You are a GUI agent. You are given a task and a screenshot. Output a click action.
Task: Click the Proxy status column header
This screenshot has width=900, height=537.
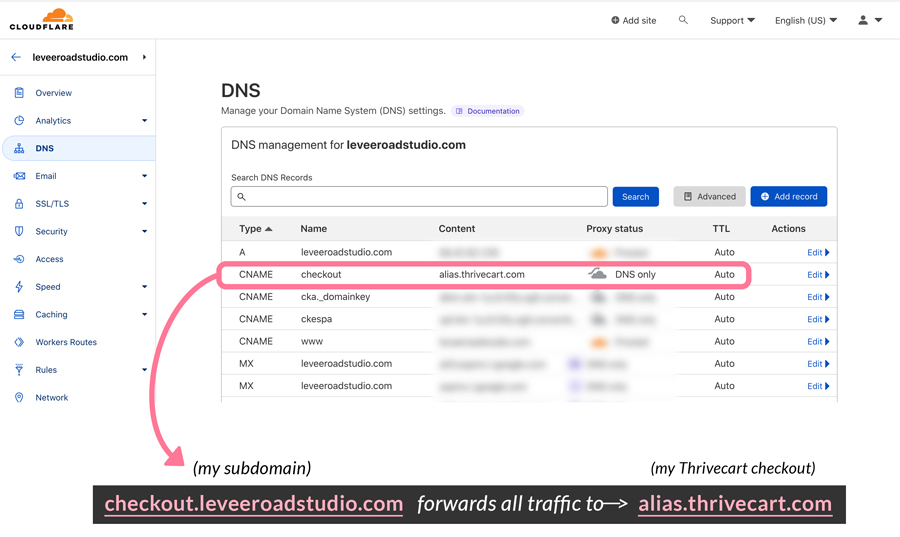coord(614,228)
